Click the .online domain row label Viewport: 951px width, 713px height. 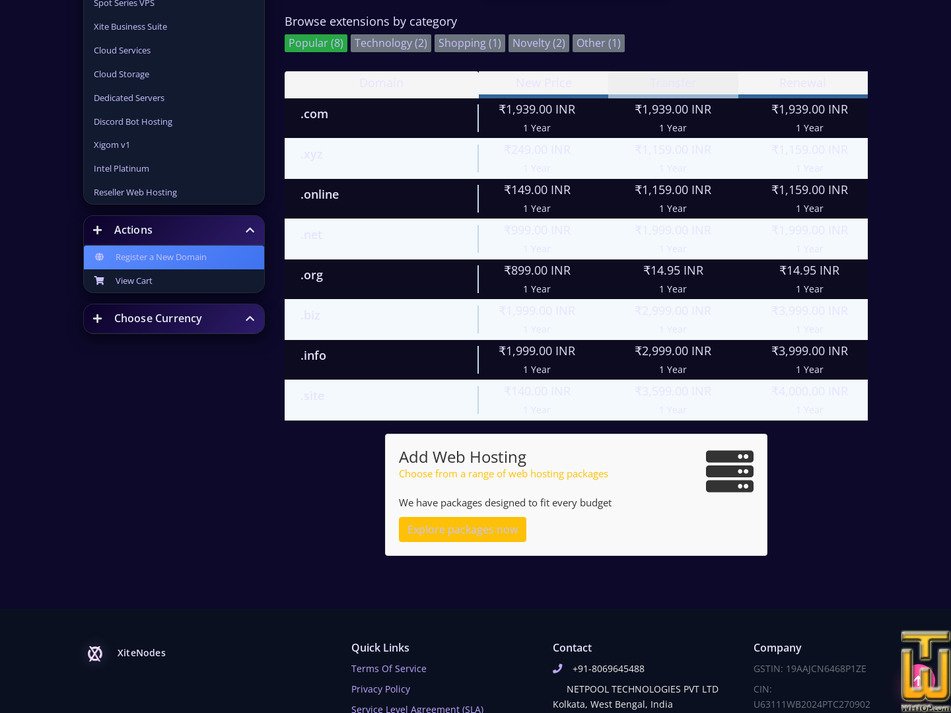320,195
